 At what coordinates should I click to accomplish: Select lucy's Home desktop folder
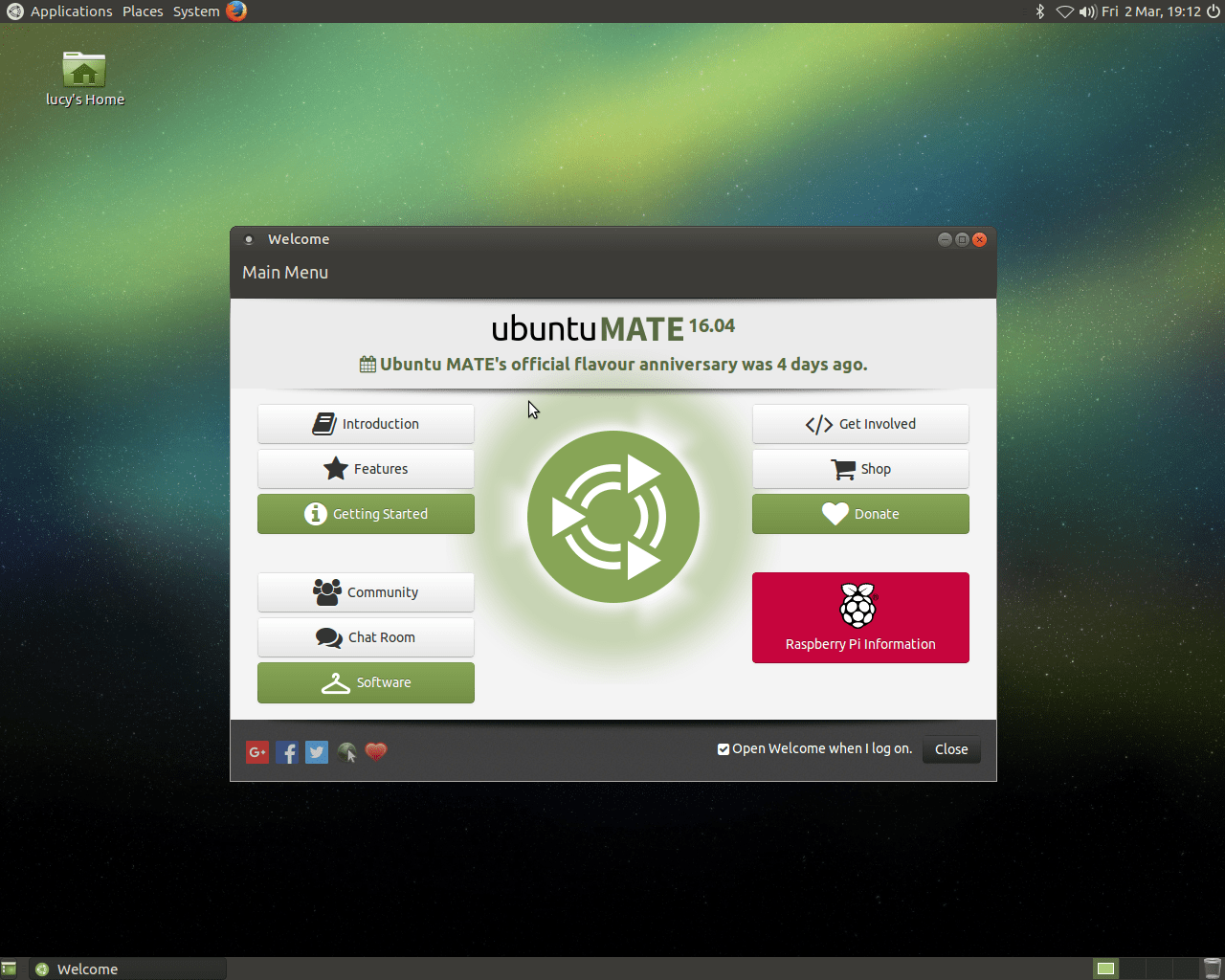pos(84,78)
